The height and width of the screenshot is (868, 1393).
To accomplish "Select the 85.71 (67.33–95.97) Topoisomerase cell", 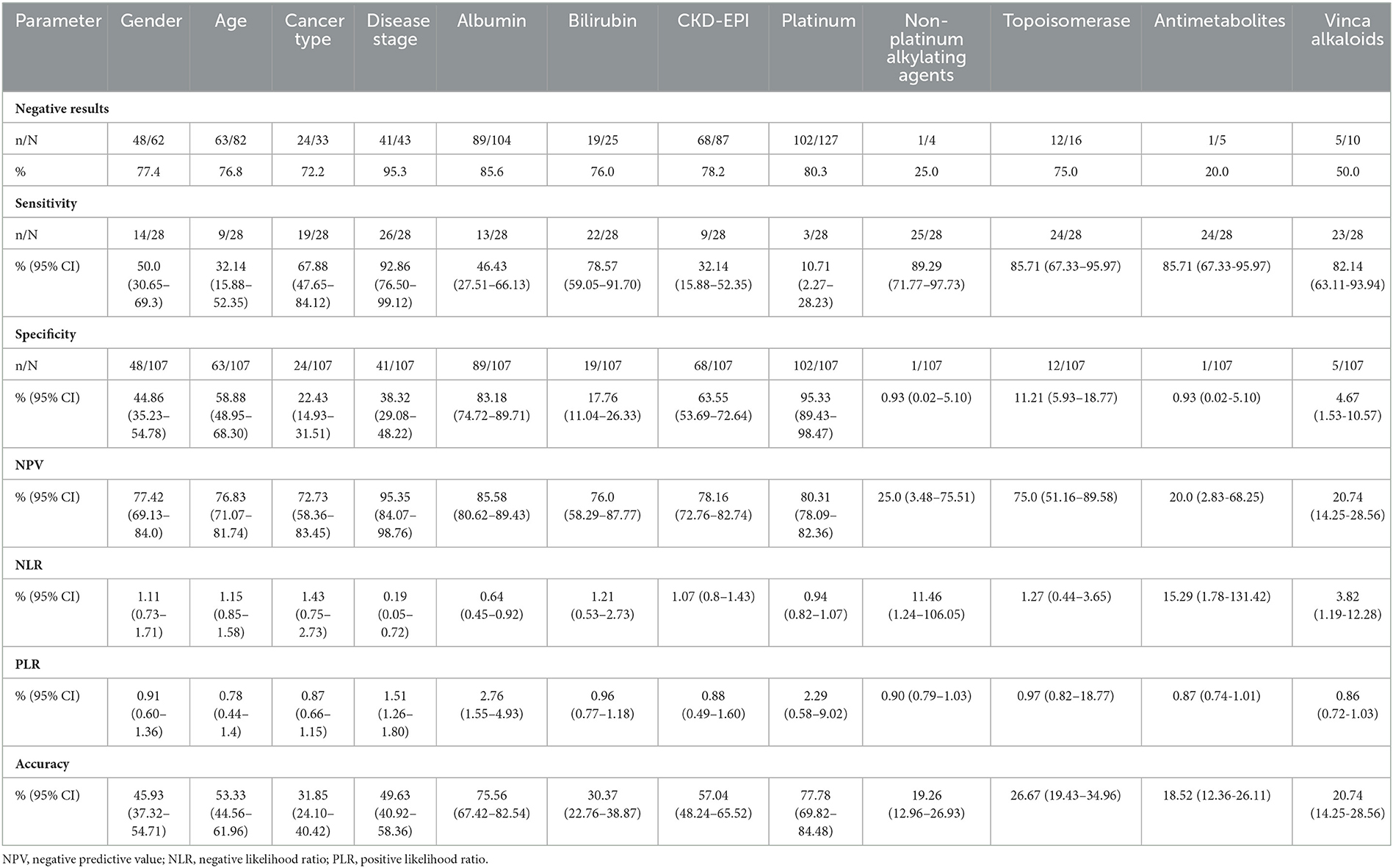I will [1065, 283].
